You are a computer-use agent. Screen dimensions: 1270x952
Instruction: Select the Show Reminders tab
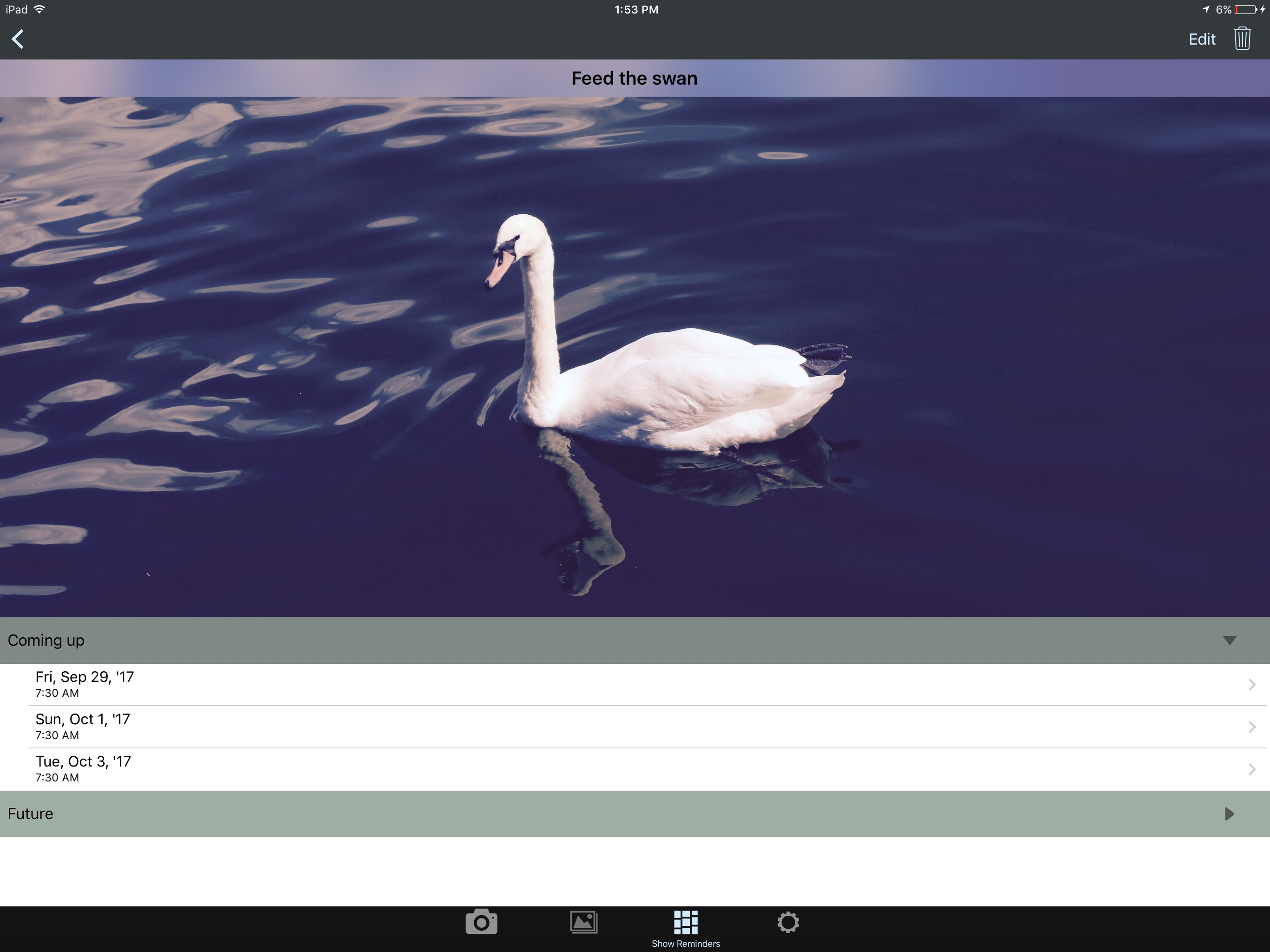pyautogui.click(x=686, y=929)
